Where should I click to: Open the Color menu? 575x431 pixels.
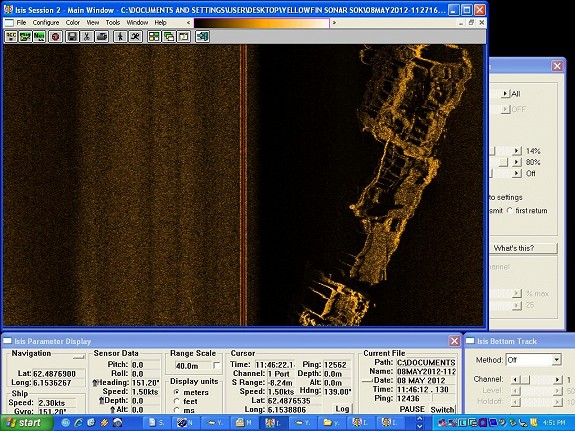73,23
